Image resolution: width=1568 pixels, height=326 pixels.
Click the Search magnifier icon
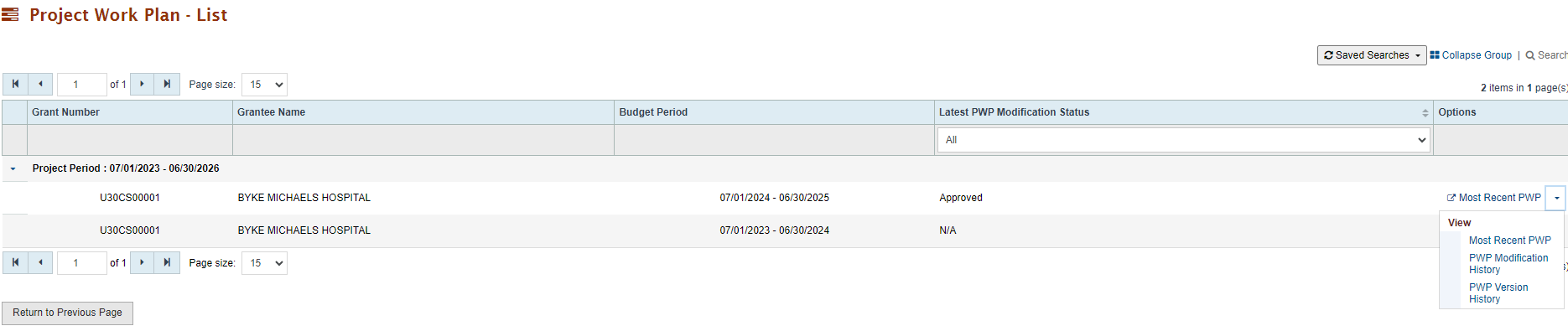coord(1530,55)
